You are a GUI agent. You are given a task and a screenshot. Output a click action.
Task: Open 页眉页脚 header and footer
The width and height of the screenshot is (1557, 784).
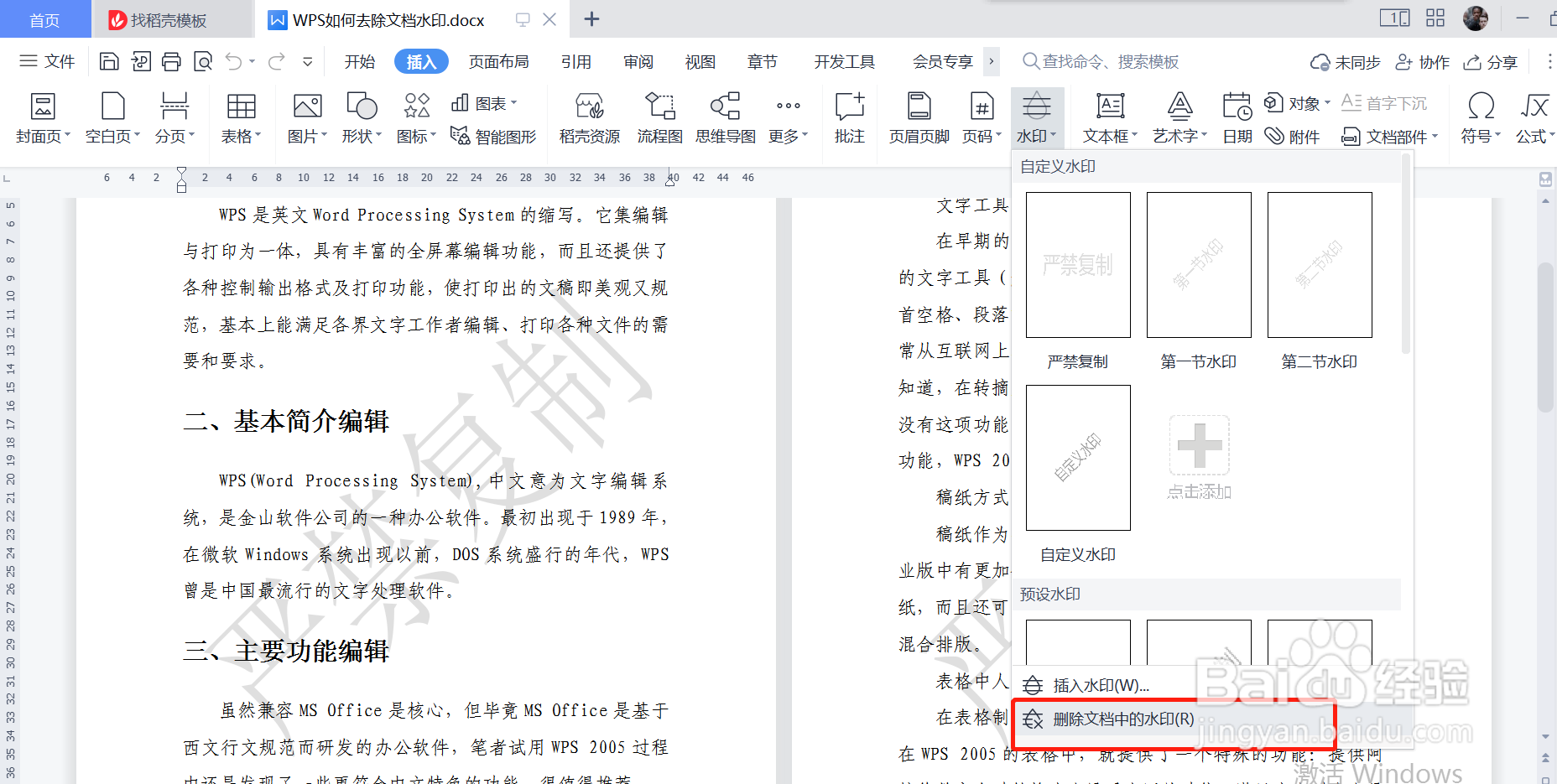coord(919,118)
